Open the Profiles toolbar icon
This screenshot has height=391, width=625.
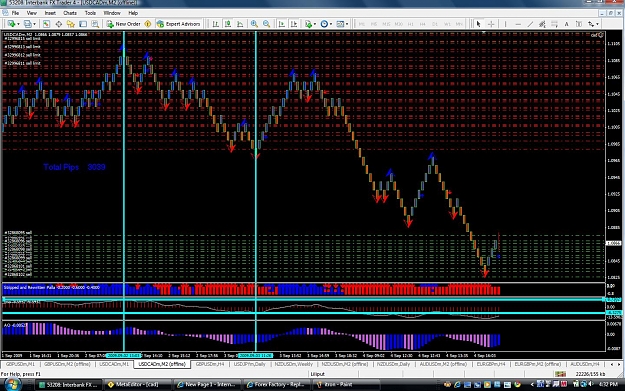[27, 24]
